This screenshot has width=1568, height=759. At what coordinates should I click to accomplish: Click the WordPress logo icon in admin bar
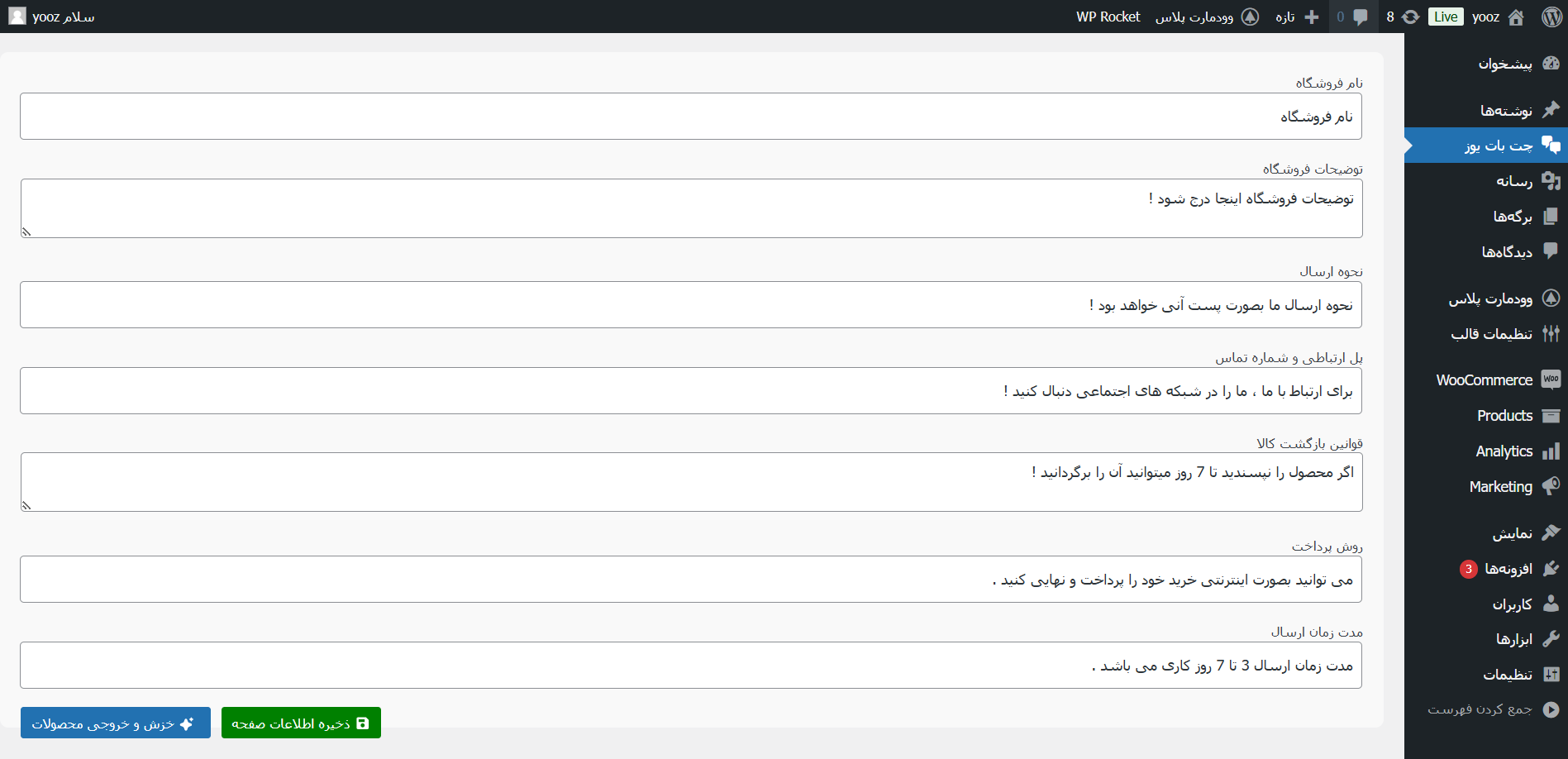click(x=1551, y=17)
